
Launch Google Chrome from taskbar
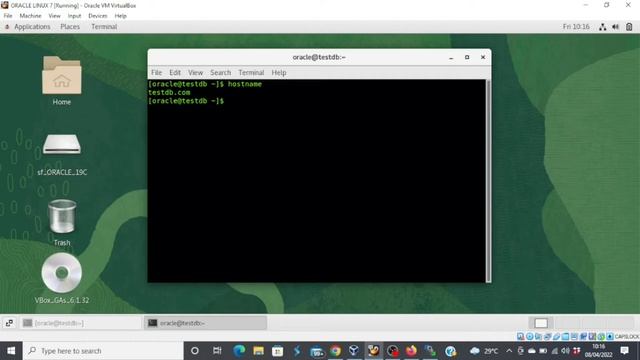tap(336, 351)
